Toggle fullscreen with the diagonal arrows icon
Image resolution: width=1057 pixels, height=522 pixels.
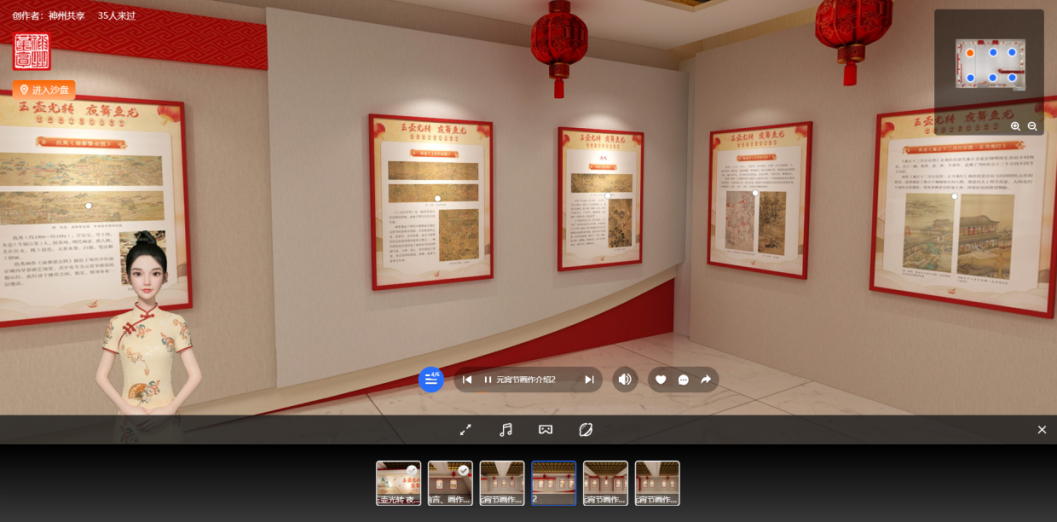point(465,430)
